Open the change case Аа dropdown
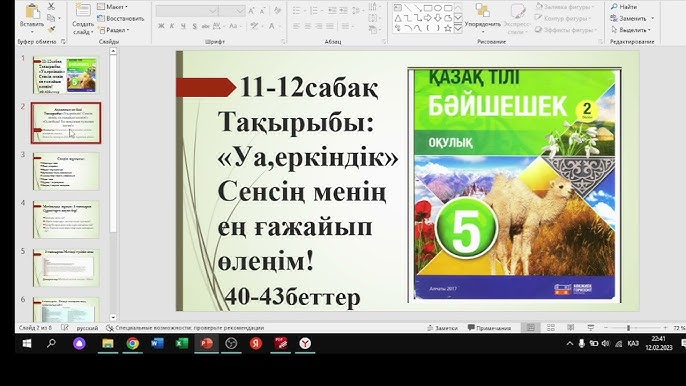The height and width of the screenshot is (386, 686). 235,26
